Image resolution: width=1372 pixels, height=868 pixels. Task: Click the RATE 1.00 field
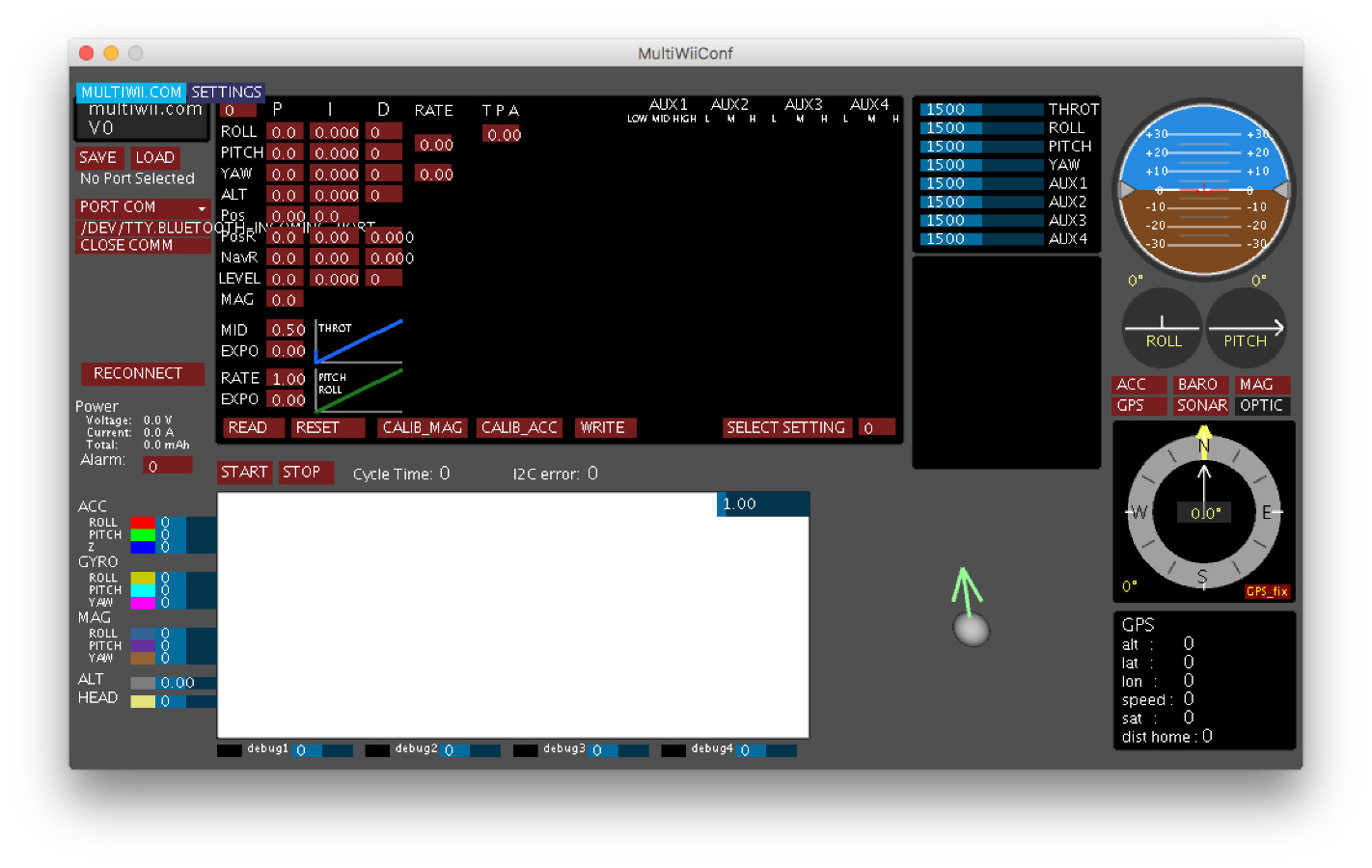pyautogui.click(x=286, y=379)
